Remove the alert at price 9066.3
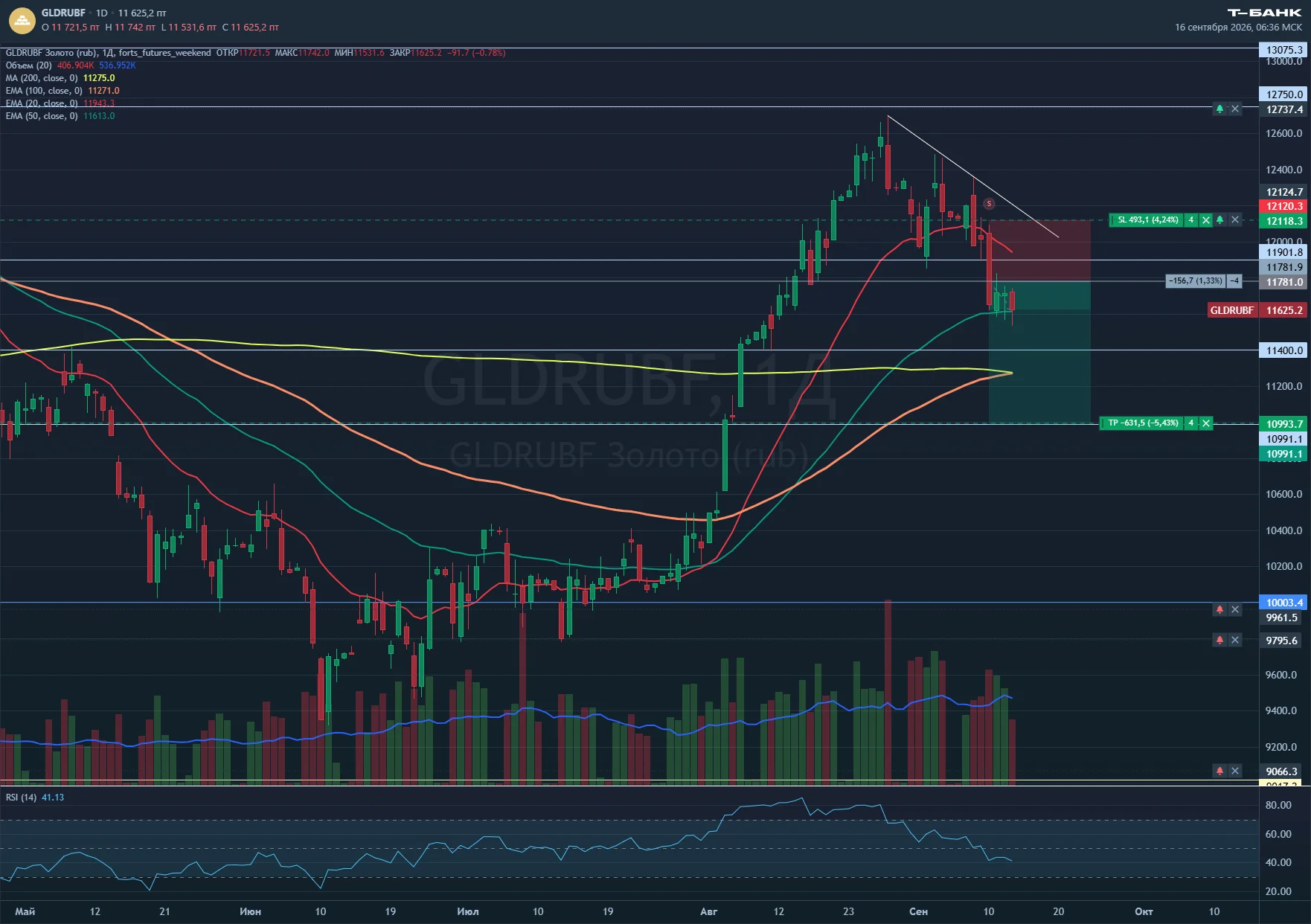Screen dimensions: 1311x924 coord(1235,771)
